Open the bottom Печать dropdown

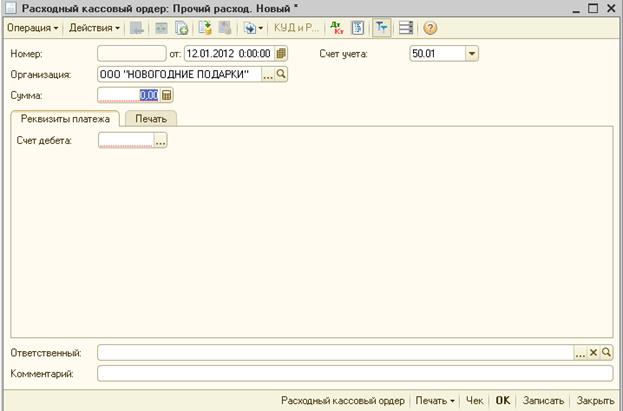pos(435,400)
